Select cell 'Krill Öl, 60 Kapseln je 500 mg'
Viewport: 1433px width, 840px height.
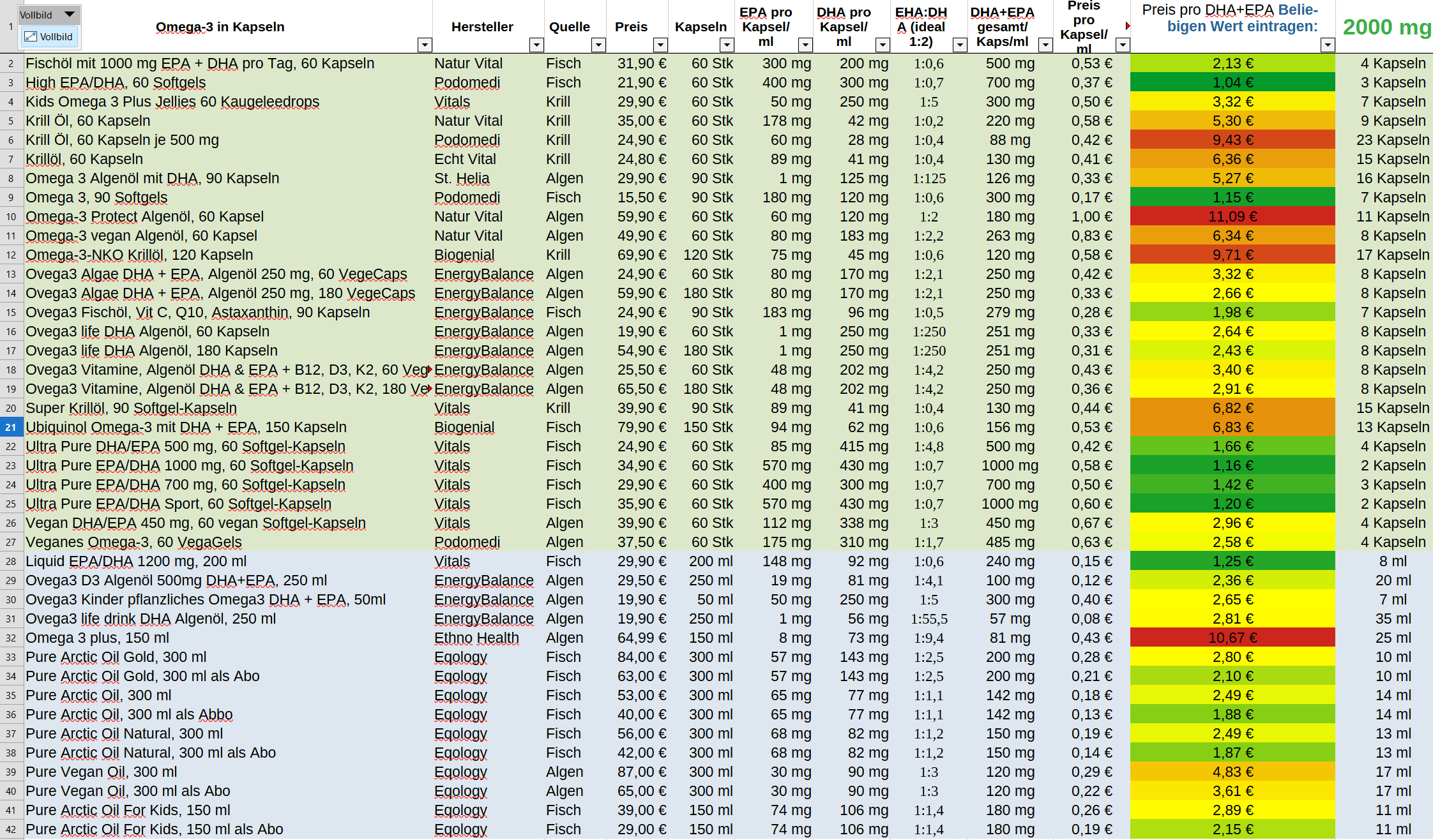228,140
